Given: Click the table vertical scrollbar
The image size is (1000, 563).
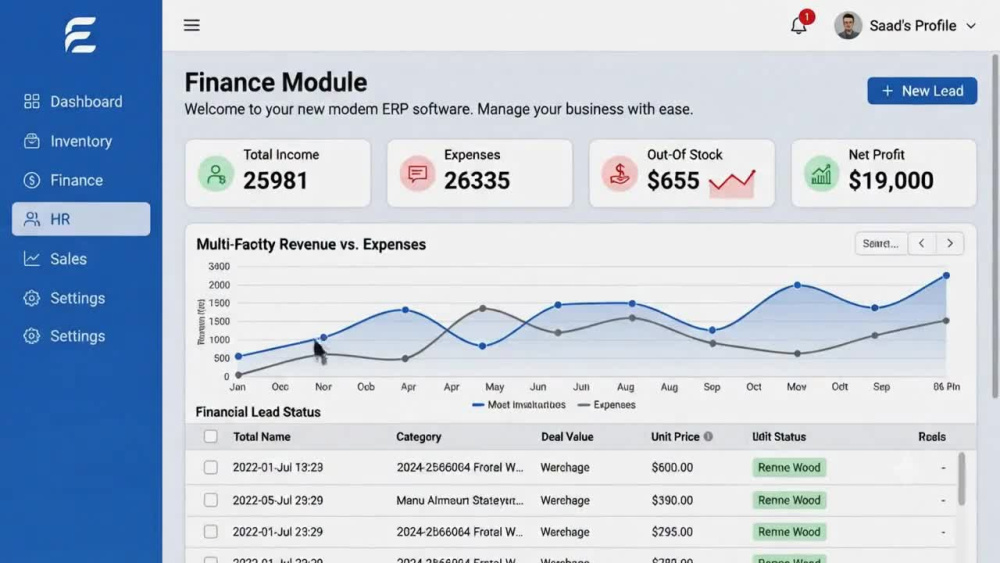Looking at the screenshot, I should pos(961,478).
